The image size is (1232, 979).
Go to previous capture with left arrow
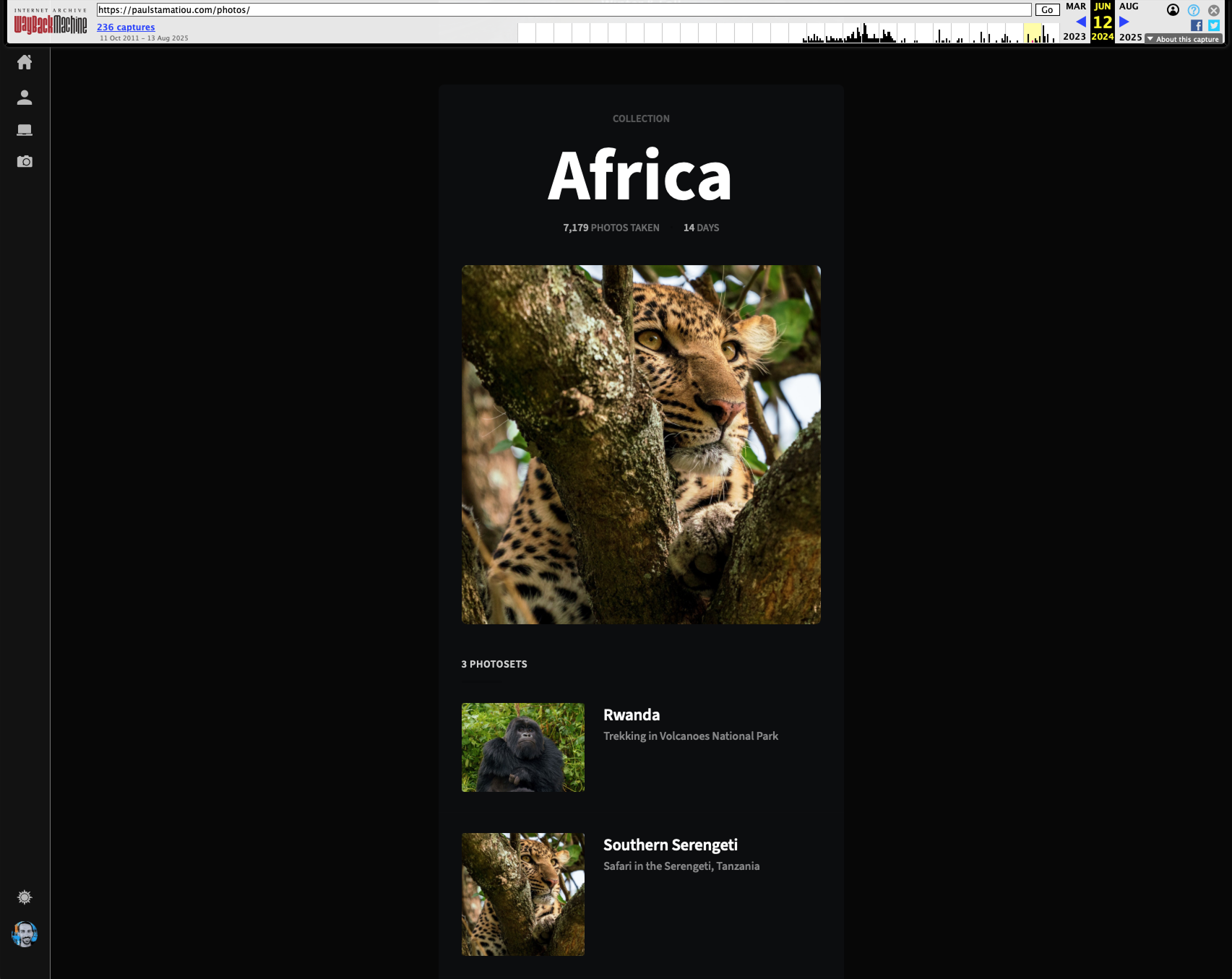[x=1081, y=22]
